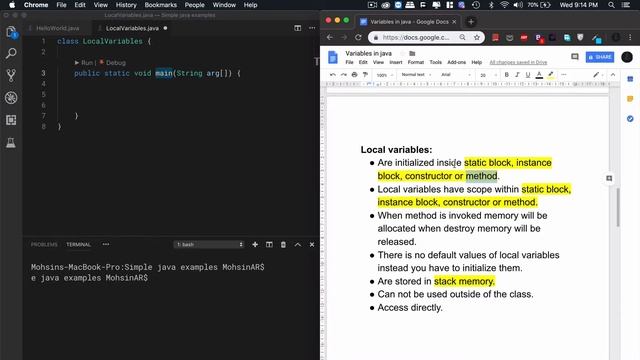
Task: Open the highlight color picker
Action: pyautogui.click(x=551, y=75)
